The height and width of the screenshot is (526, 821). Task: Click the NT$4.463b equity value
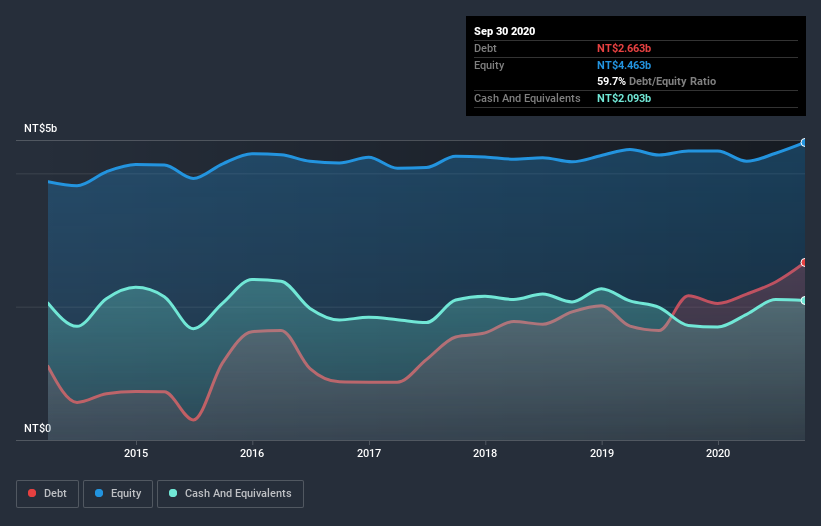pos(624,65)
